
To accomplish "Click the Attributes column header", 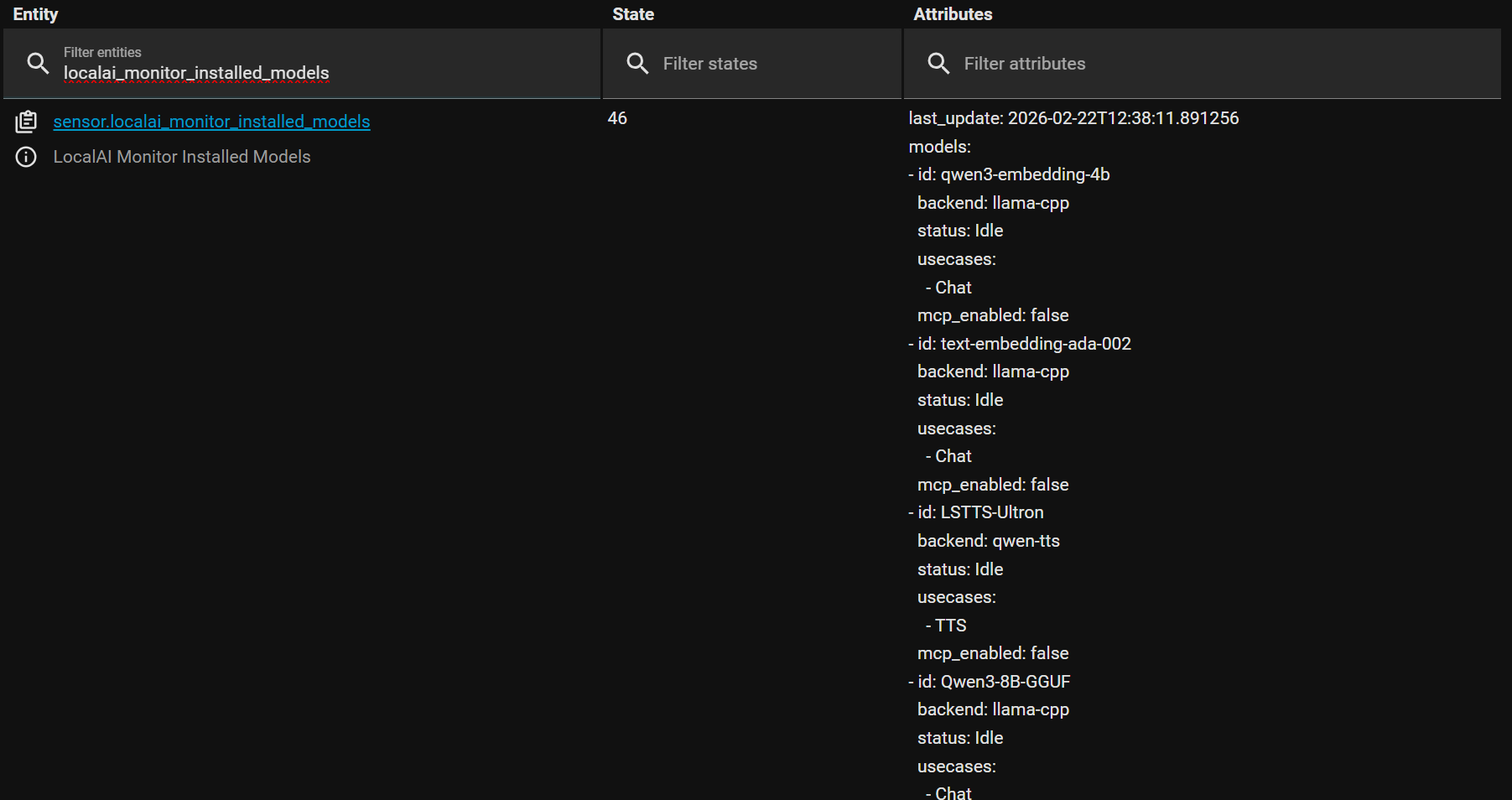I will (x=953, y=14).
